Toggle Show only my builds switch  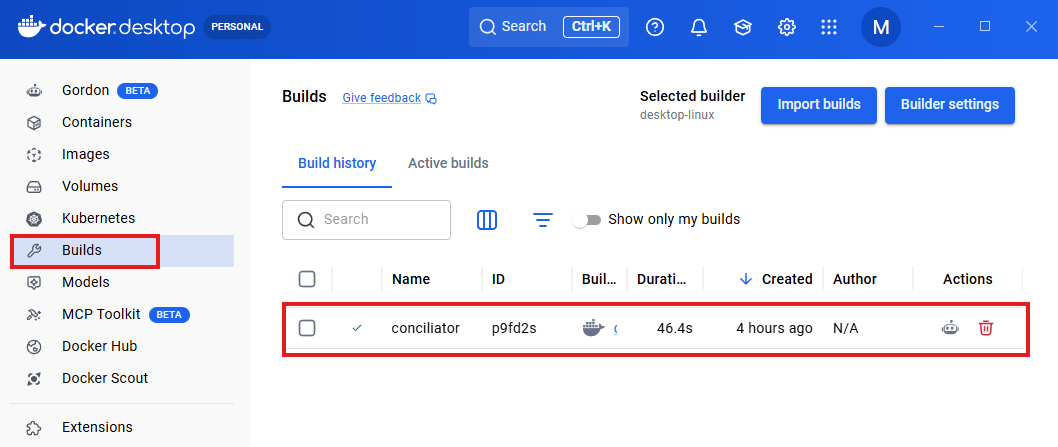pos(586,220)
